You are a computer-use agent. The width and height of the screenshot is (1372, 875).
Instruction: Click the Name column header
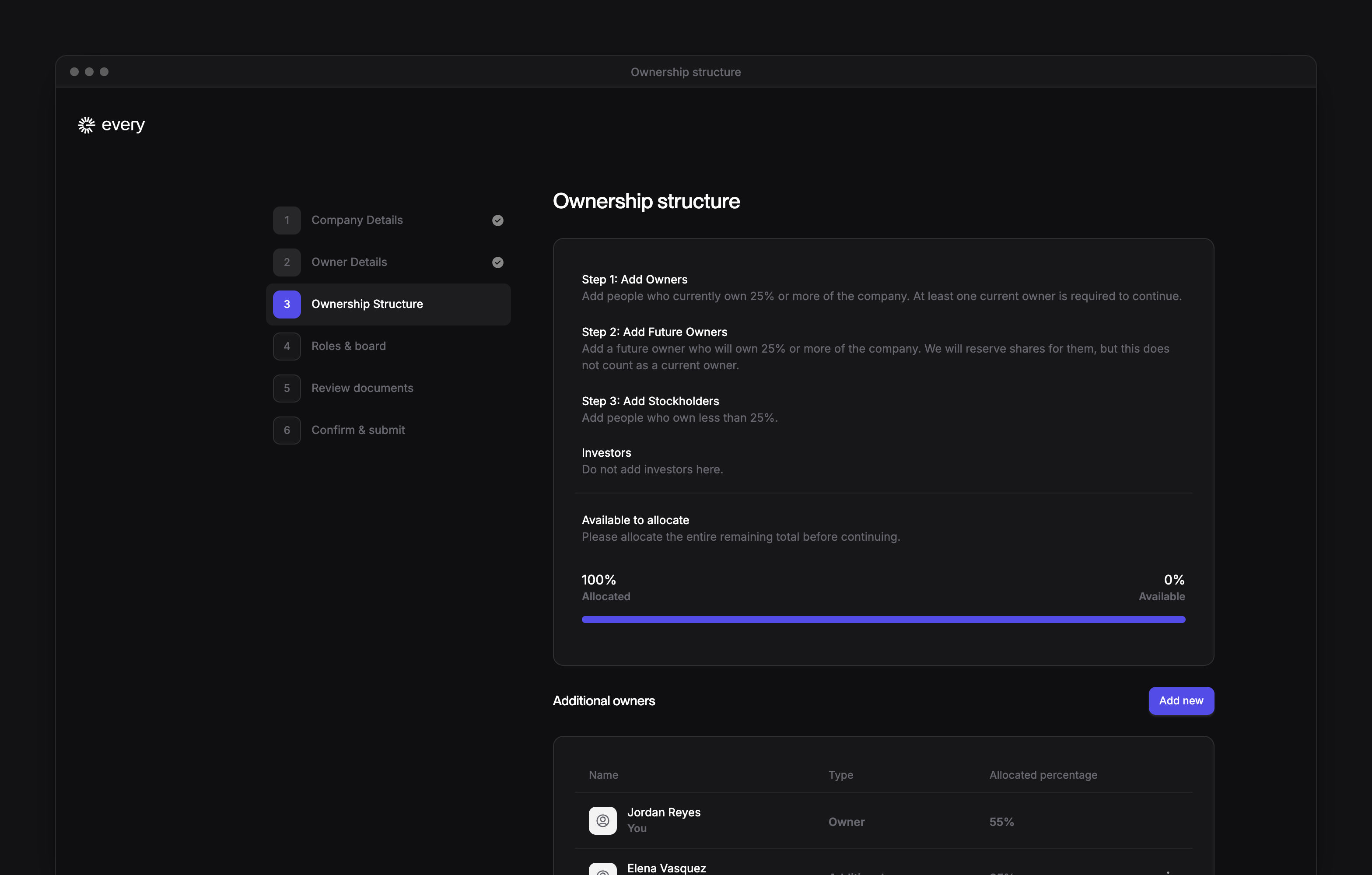603,775
